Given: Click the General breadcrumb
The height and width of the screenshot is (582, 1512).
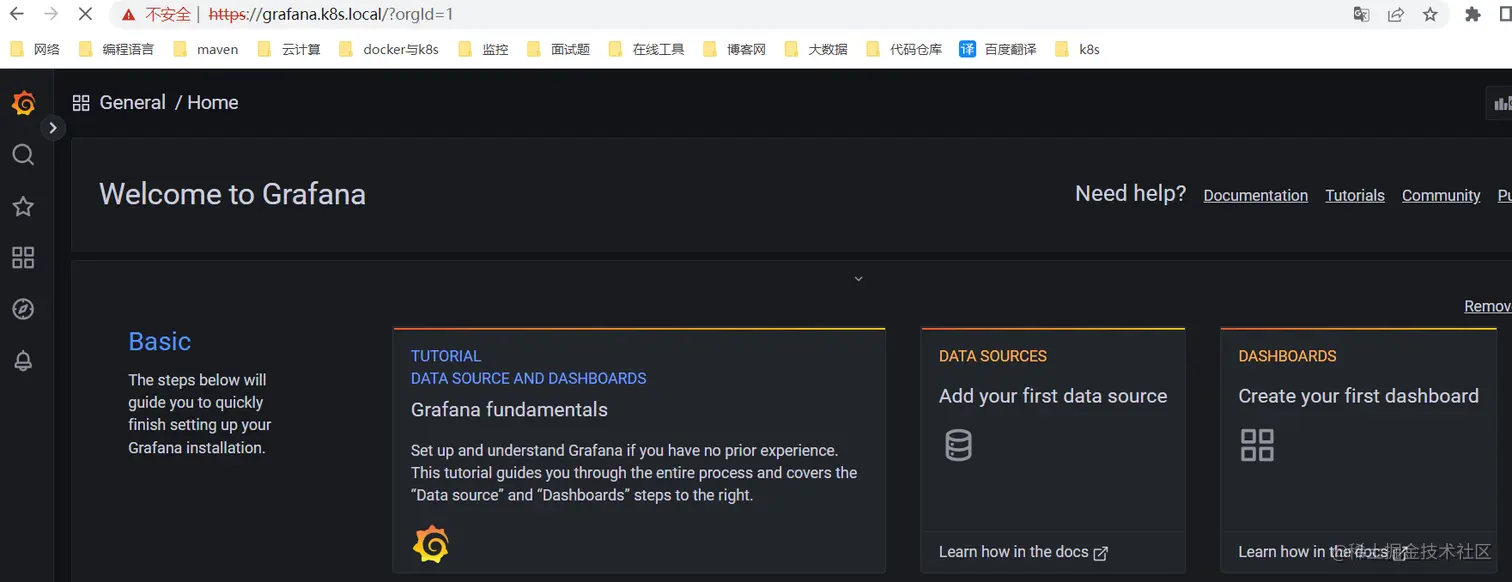Looking at the screenshot, I should [133, 103].
